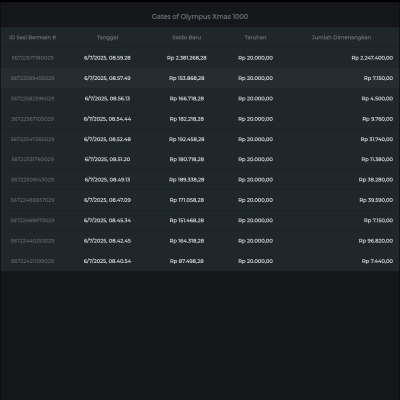Click the Rp 20.000,00 bet in the 08.51.20 row

(x=255, y=159)
